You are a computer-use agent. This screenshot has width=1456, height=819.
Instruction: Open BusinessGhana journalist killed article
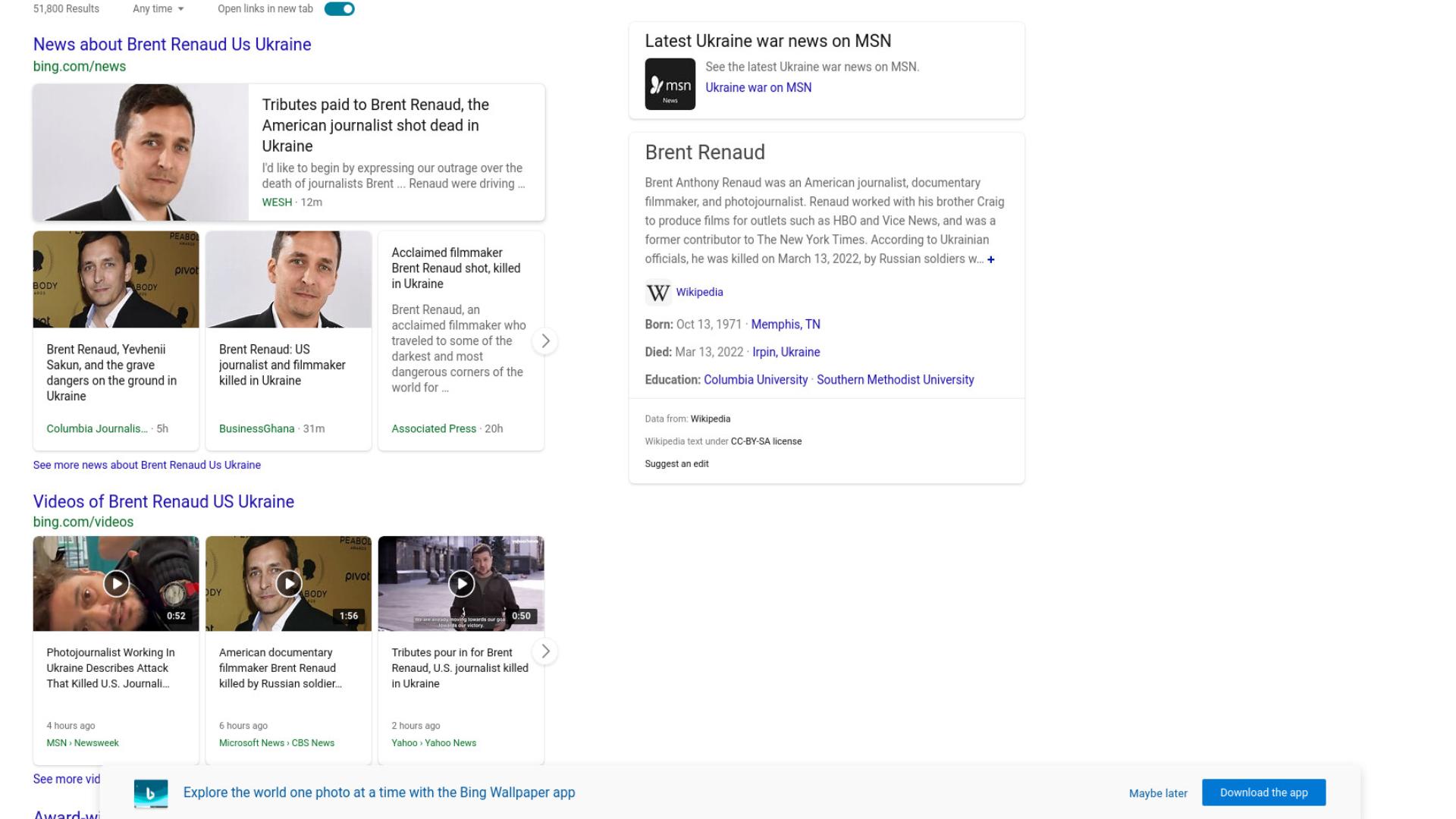click(x=282, y=365)
